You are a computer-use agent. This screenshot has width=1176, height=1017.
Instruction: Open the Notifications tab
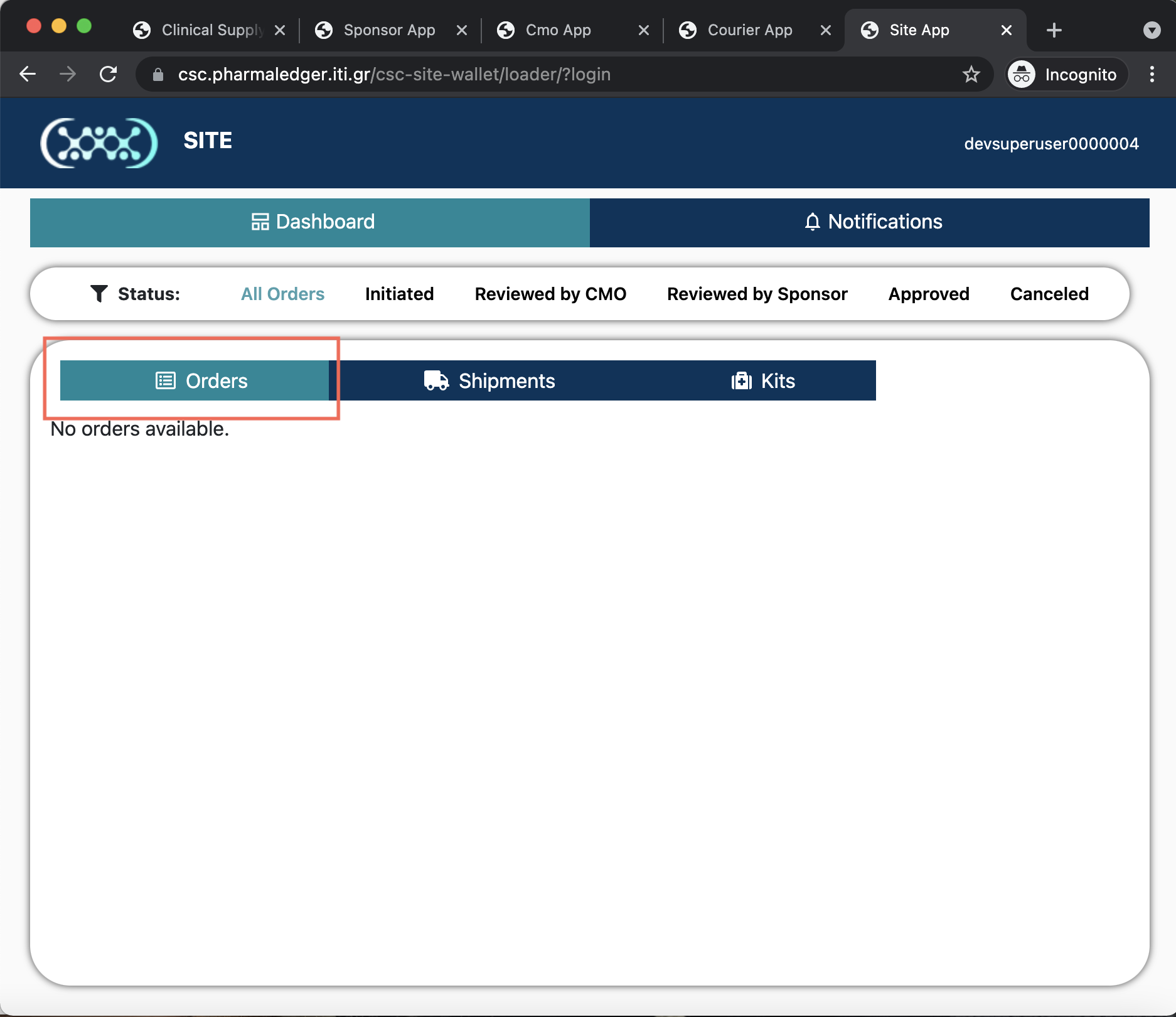[x=870, y=222]
